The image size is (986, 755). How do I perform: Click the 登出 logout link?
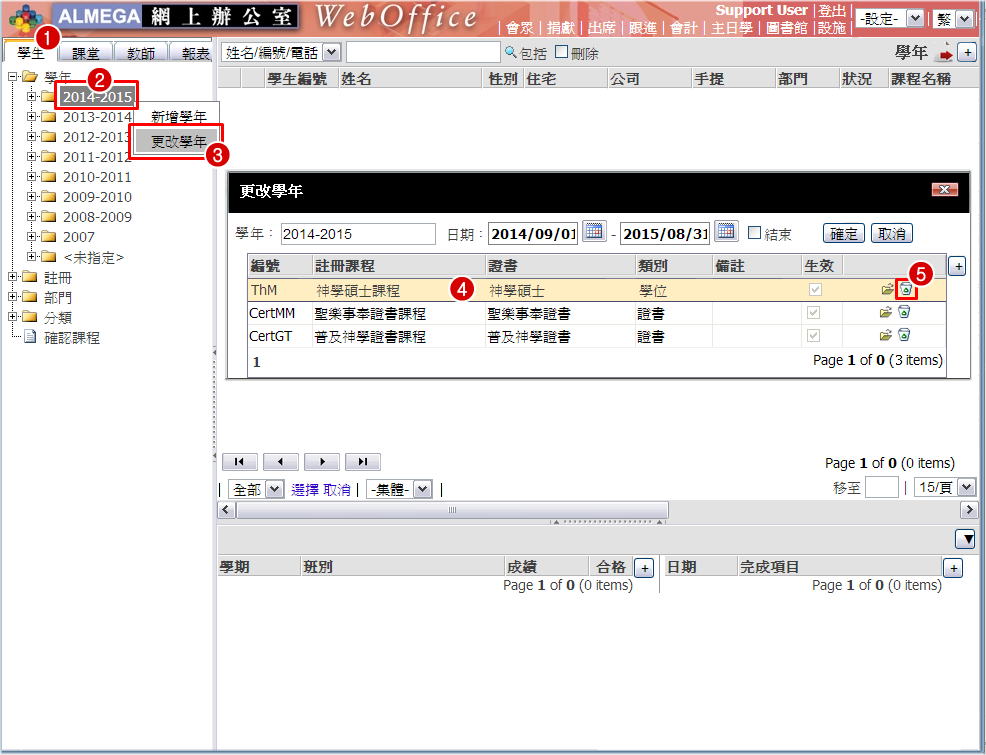pos(831,10)
